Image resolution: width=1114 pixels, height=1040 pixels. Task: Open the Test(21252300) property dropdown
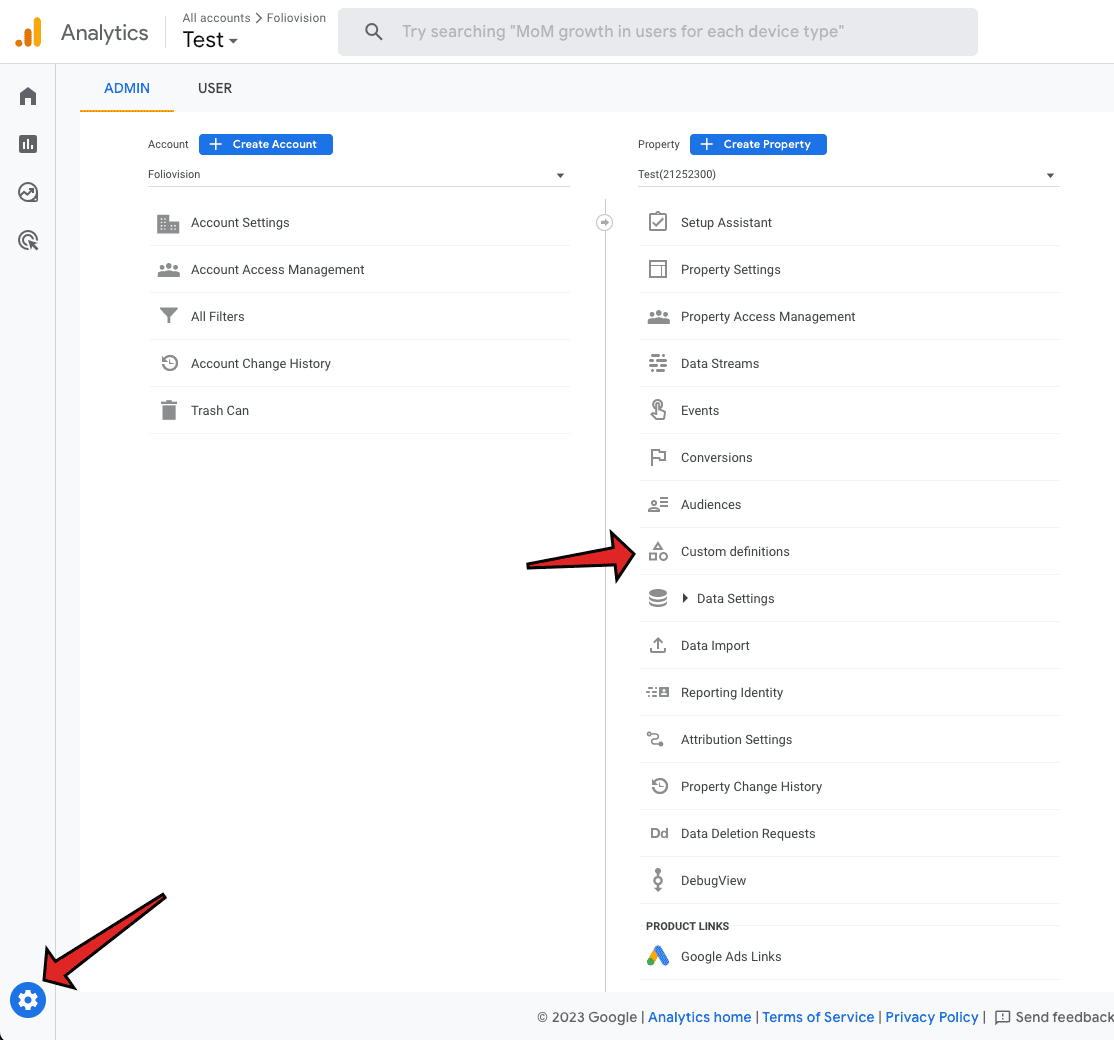[848, 175]
